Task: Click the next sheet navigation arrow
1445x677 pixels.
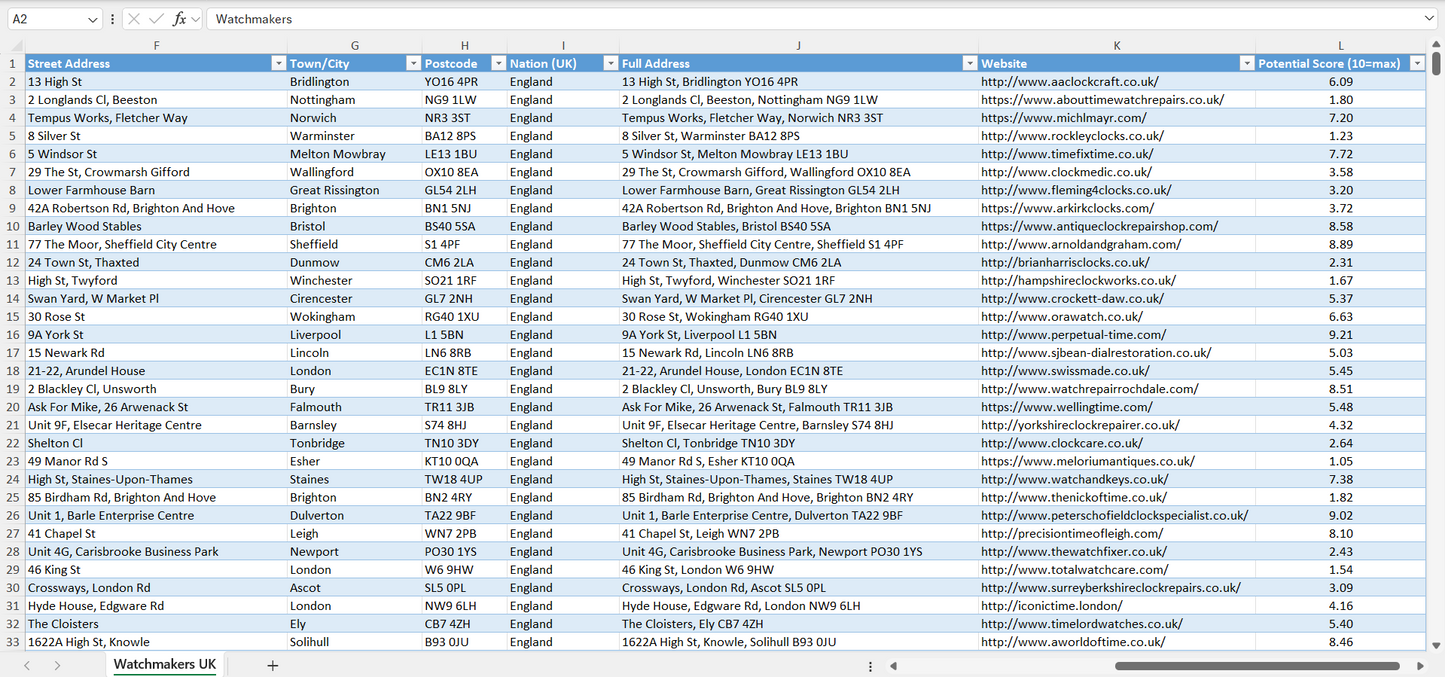Action: [57, 663]
